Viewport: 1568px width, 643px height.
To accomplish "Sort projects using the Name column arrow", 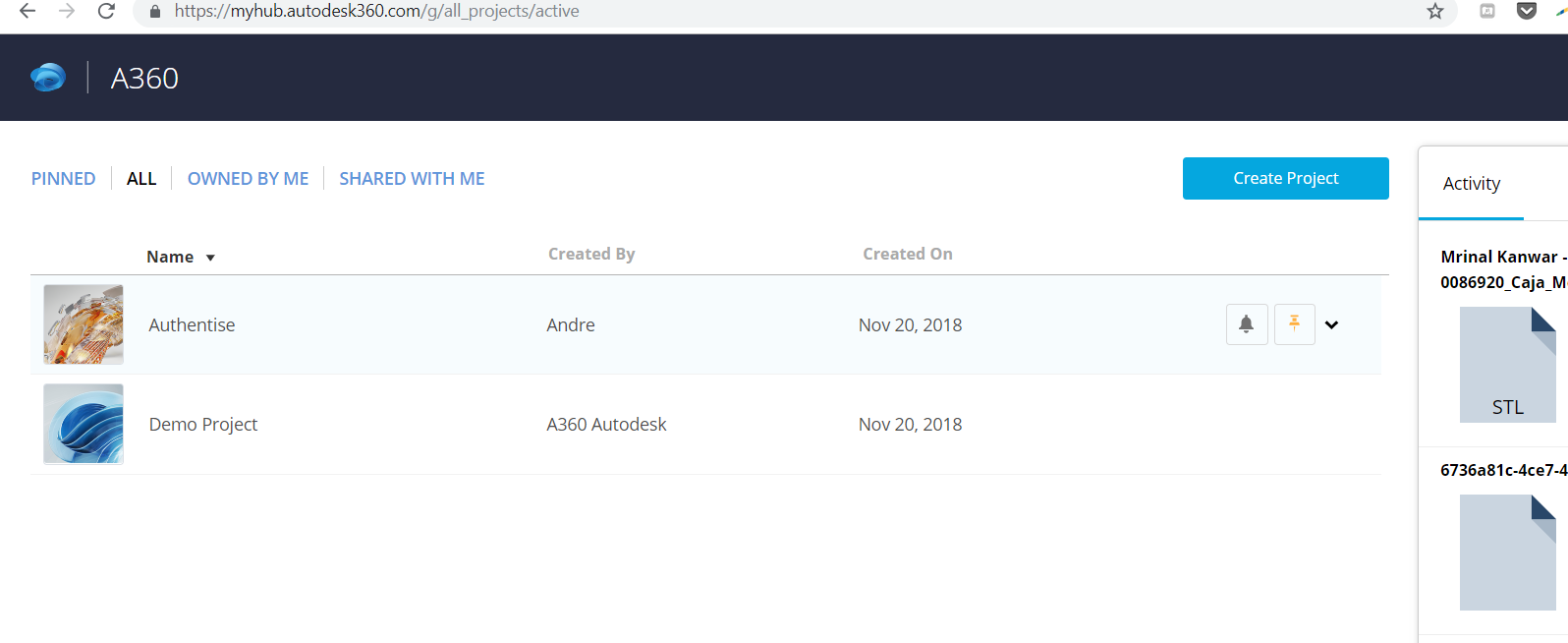I will coord(210,258).
